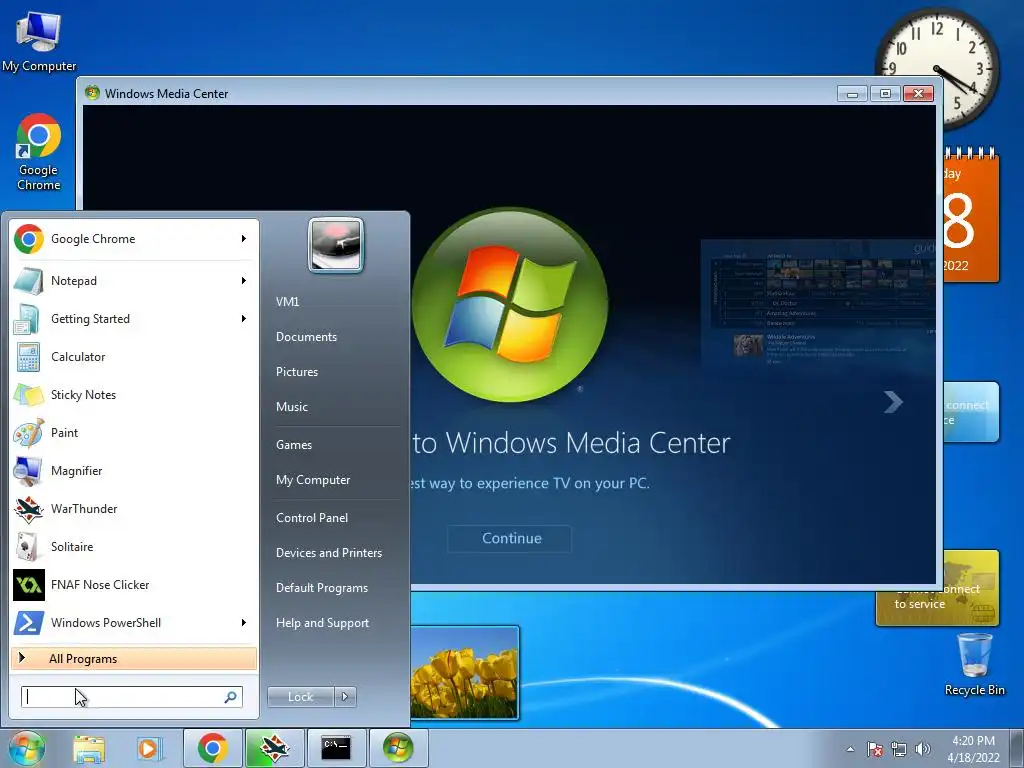Show hidden tray icons arrow
This screenshot has width=1024, height=768.
click(850, 749)
